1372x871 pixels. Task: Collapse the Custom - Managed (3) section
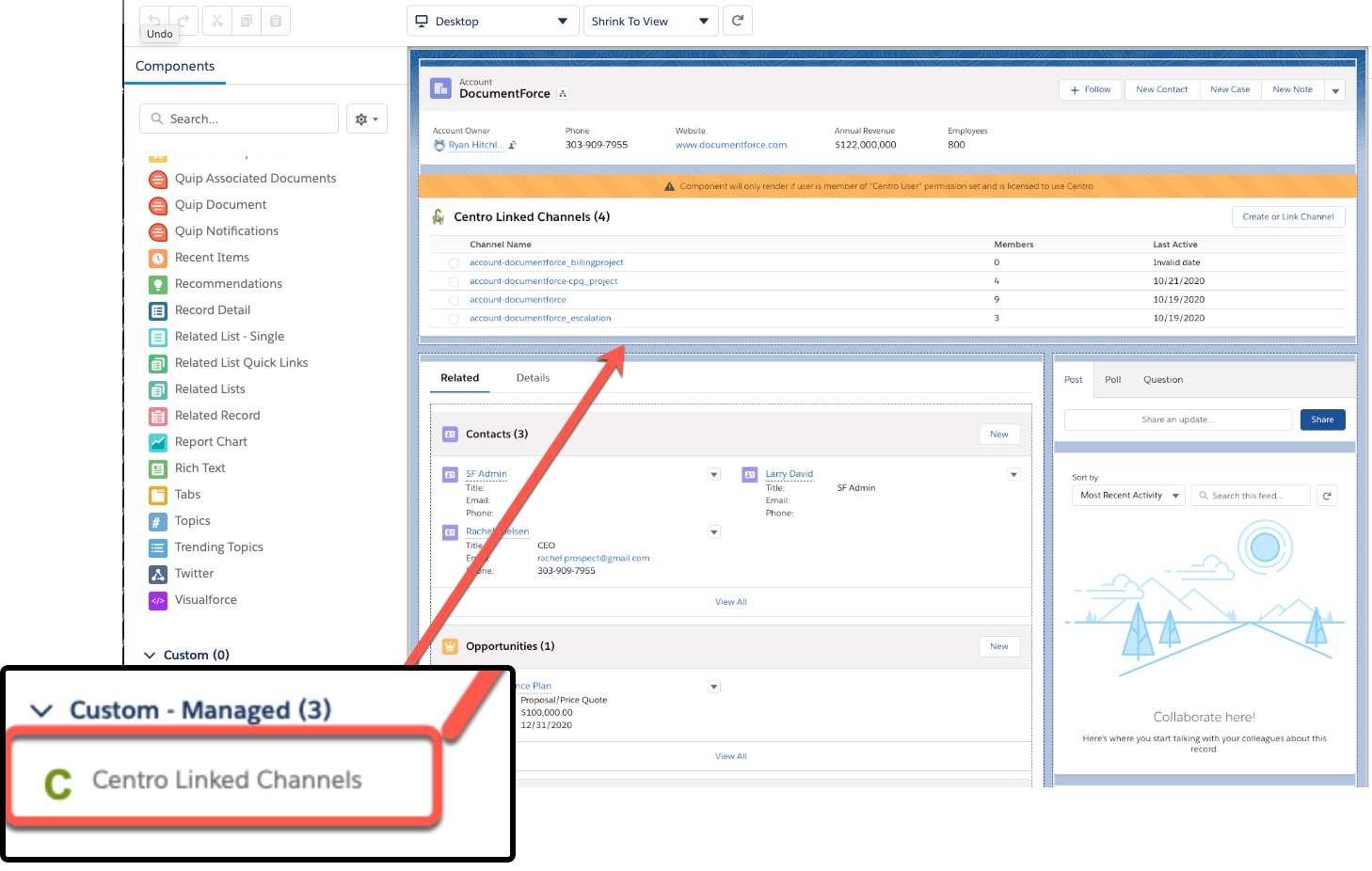(x=41, y=710)
